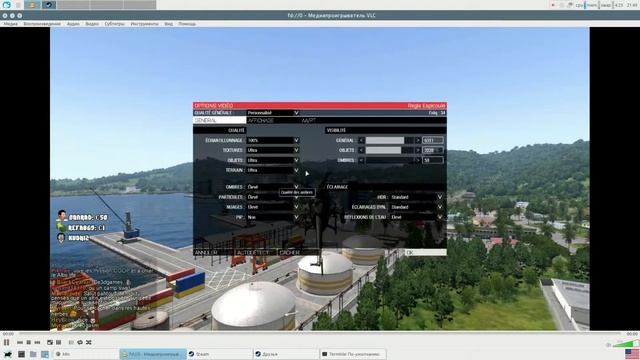The image size is (640, 360).
Task: Open the Видео menu
Action: click(92, 24)
